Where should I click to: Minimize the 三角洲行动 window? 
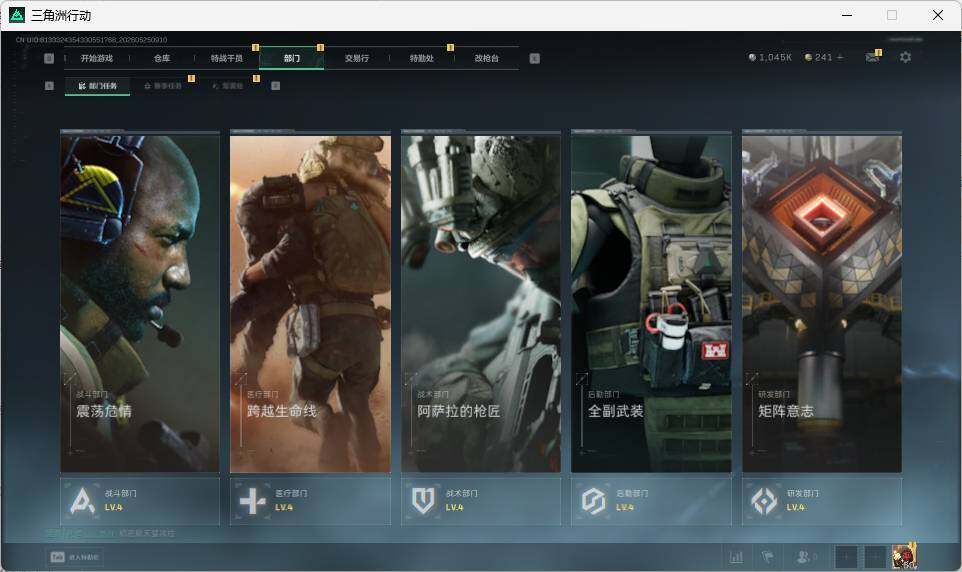(x=847, y=15)
